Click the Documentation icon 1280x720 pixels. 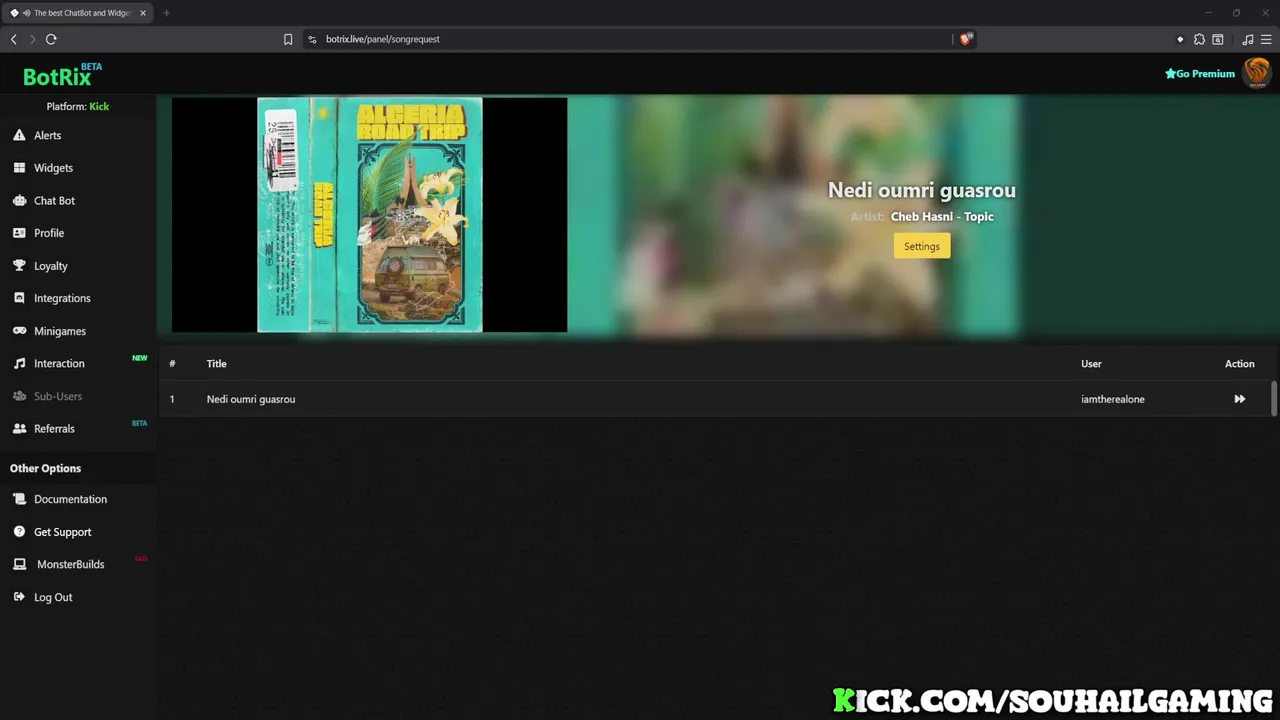[x=19, y=499]
